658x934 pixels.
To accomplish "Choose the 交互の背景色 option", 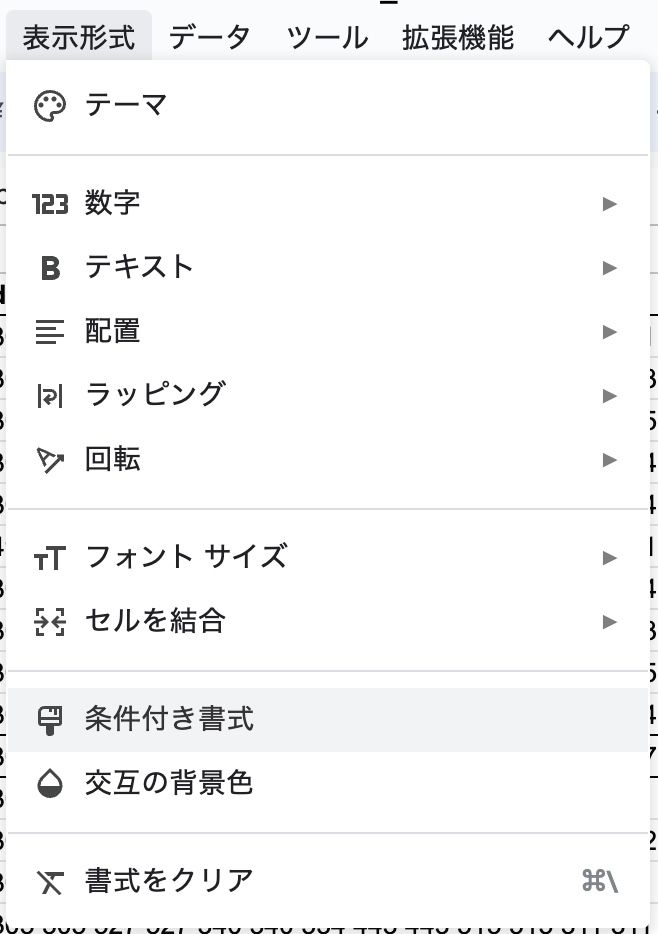I will (x=169, y=784).
